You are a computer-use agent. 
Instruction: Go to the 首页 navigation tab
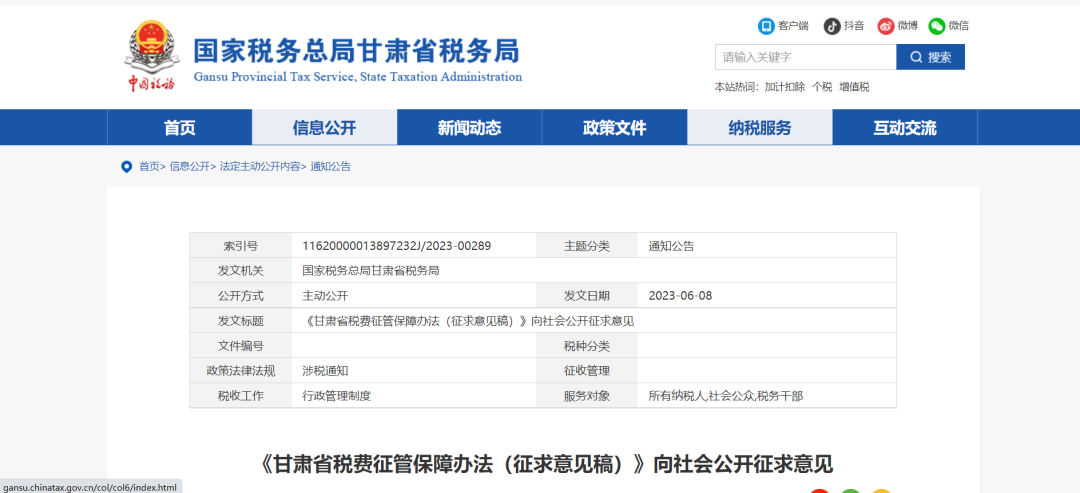click(x=180, y=127)
